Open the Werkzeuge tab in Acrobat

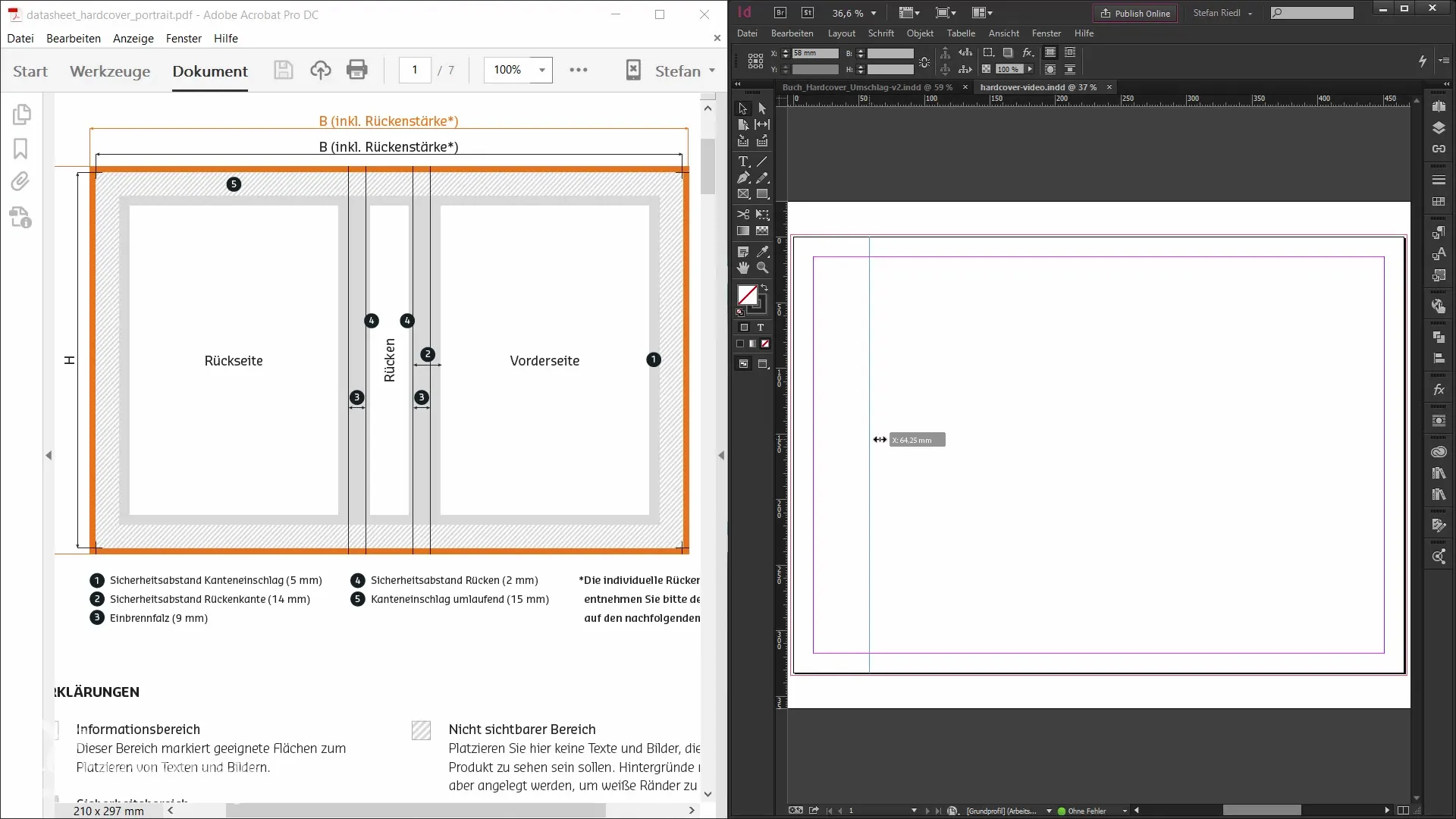coord(110,71)
